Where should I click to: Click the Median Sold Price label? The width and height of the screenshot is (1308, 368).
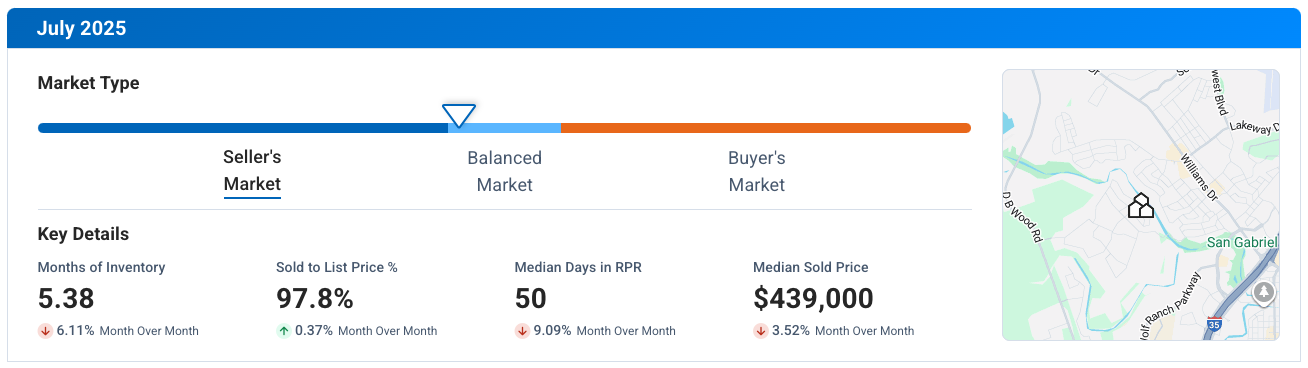[811, 267]
